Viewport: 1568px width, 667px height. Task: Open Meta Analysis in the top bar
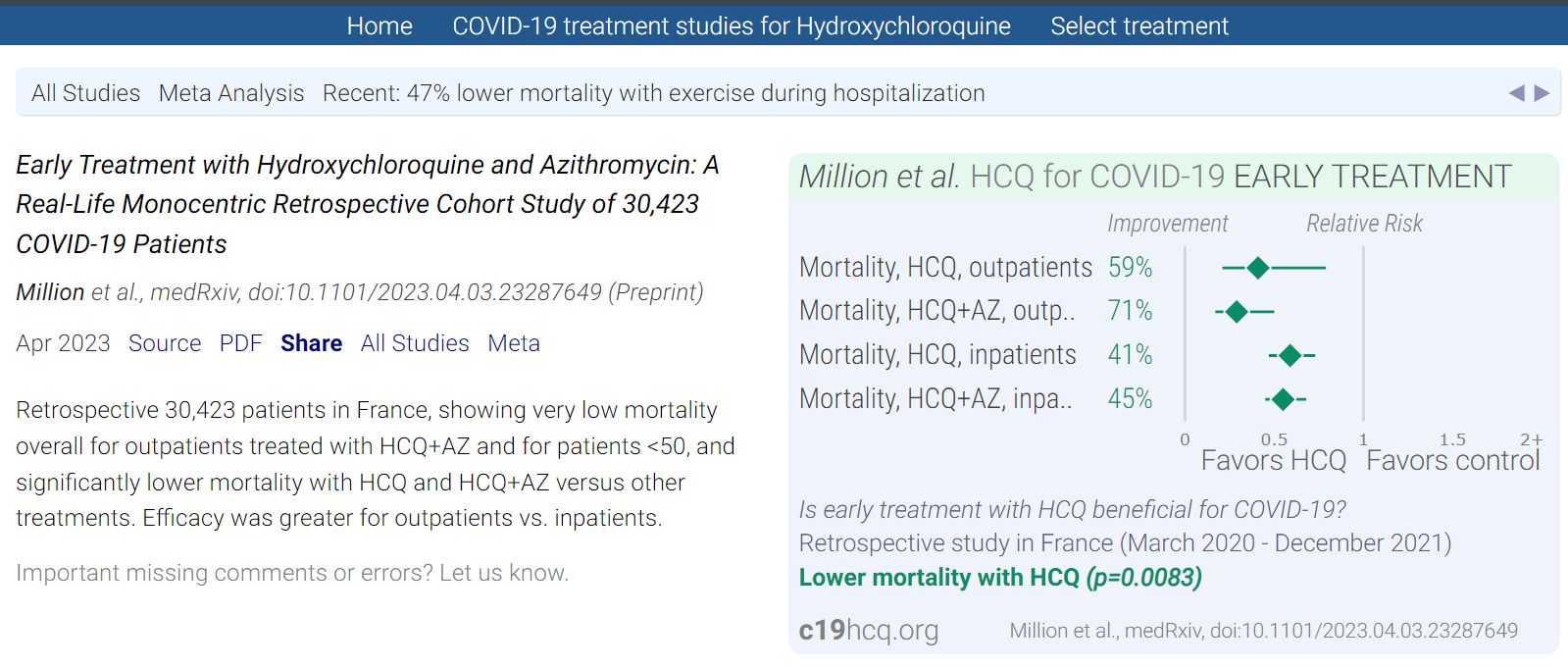(x=231, y=93)
